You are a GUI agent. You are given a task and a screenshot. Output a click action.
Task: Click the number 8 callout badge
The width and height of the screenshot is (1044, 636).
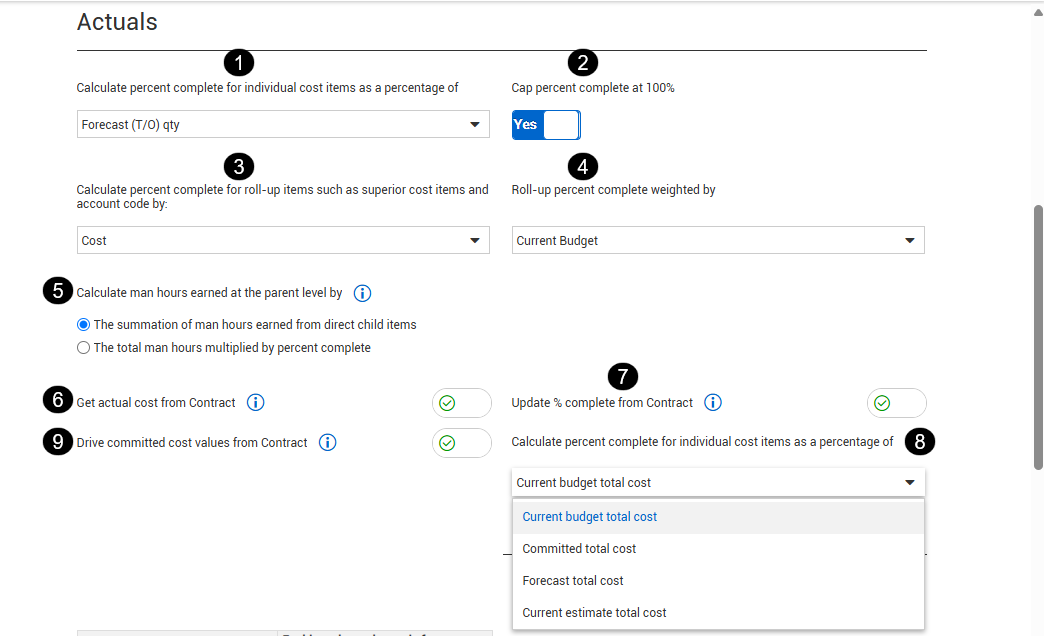tap(921, 441)
